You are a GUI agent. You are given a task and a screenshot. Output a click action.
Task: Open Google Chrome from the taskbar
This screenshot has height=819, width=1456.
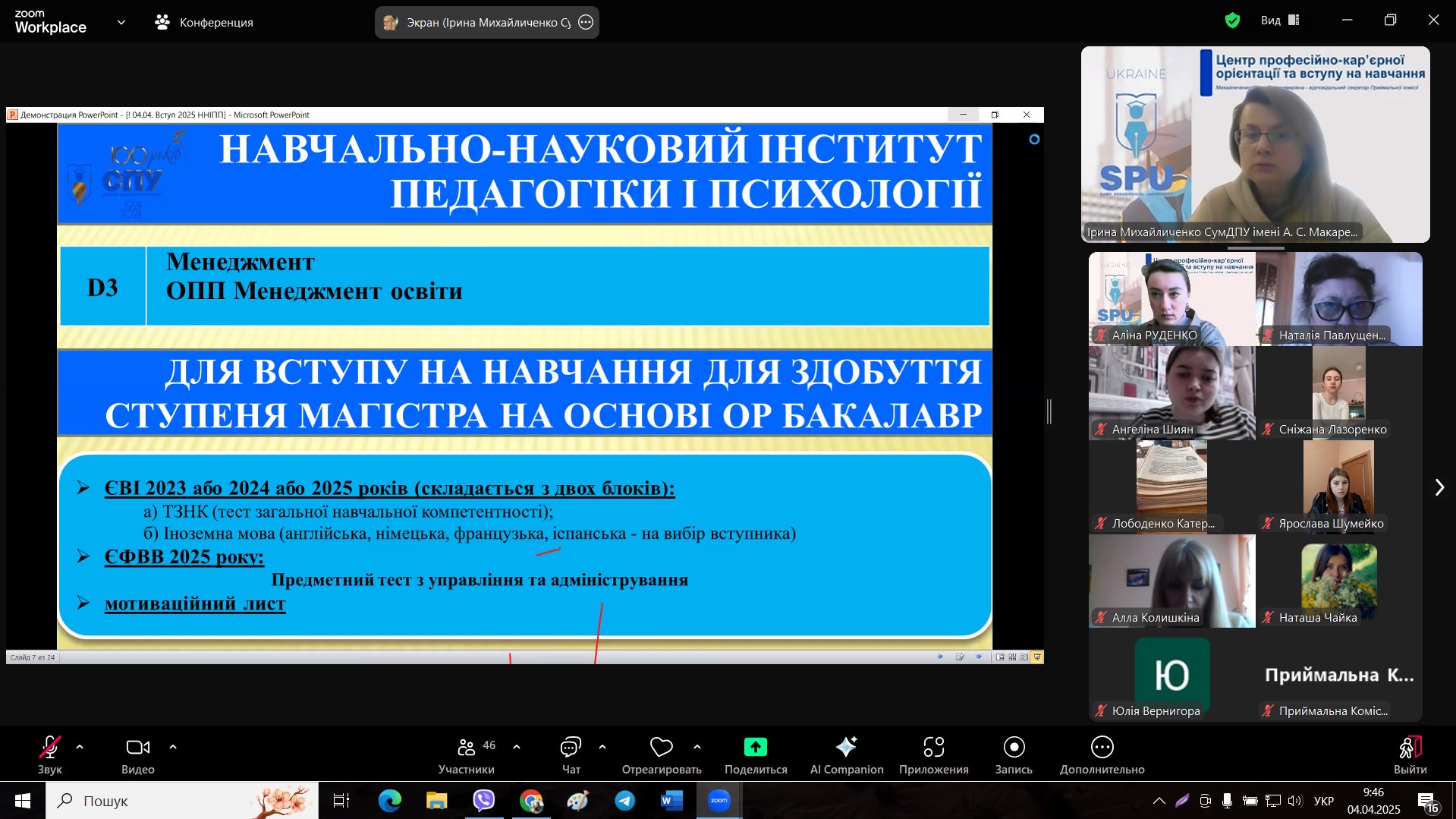(531, 801)
